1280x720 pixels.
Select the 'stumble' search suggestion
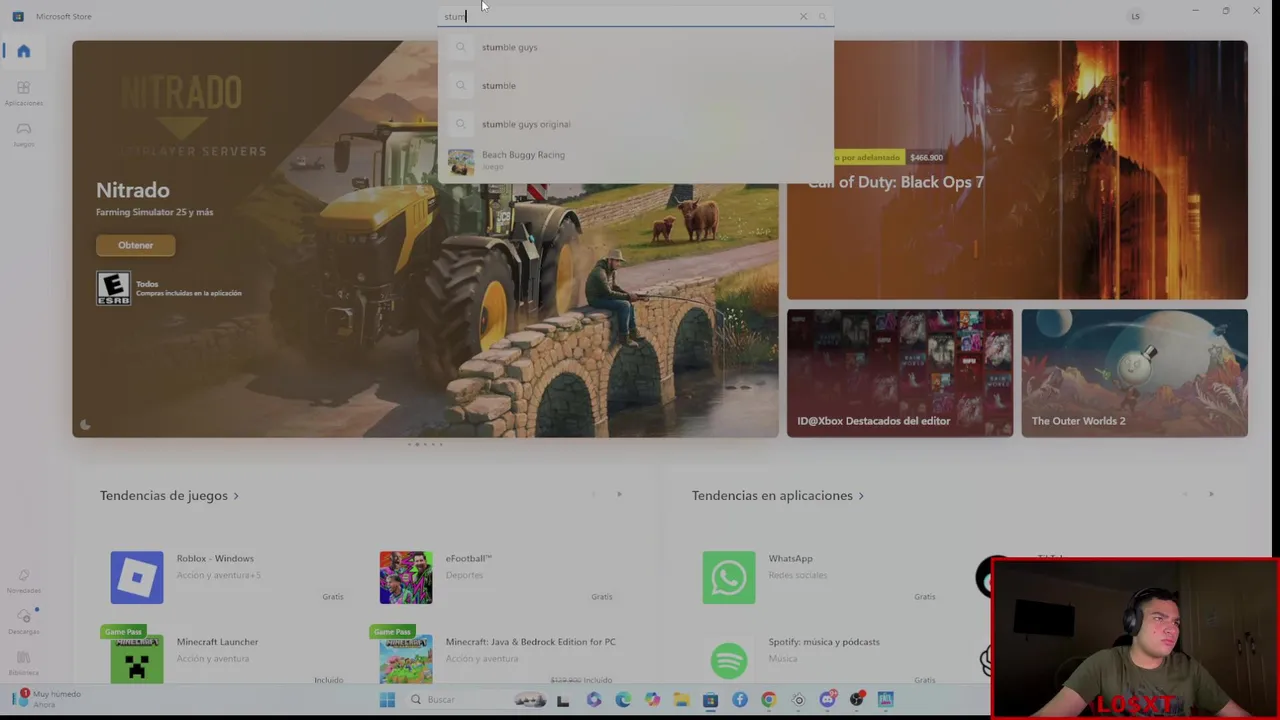pos(635,85)
